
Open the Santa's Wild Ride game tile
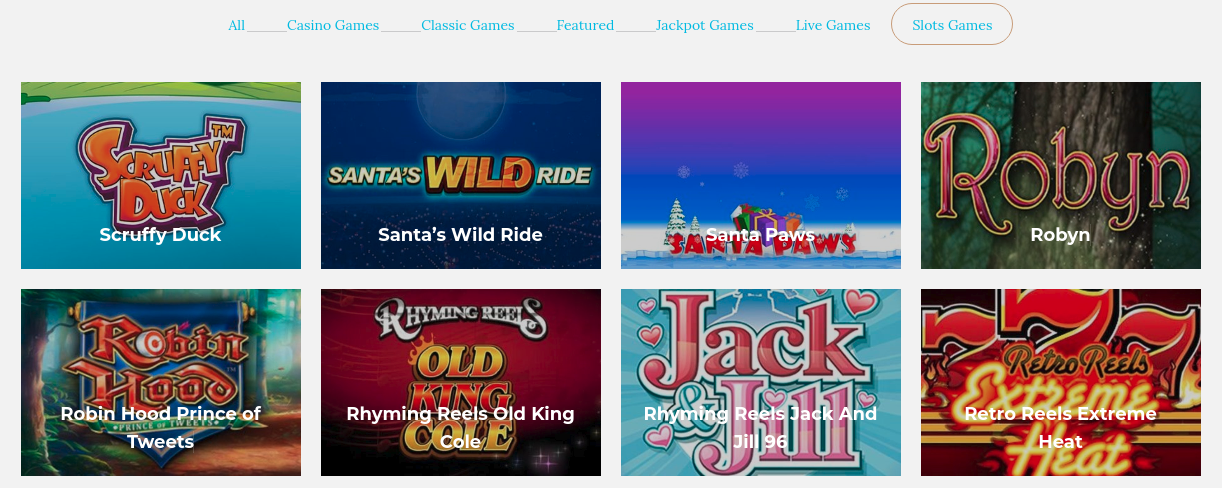click(461, 175)
